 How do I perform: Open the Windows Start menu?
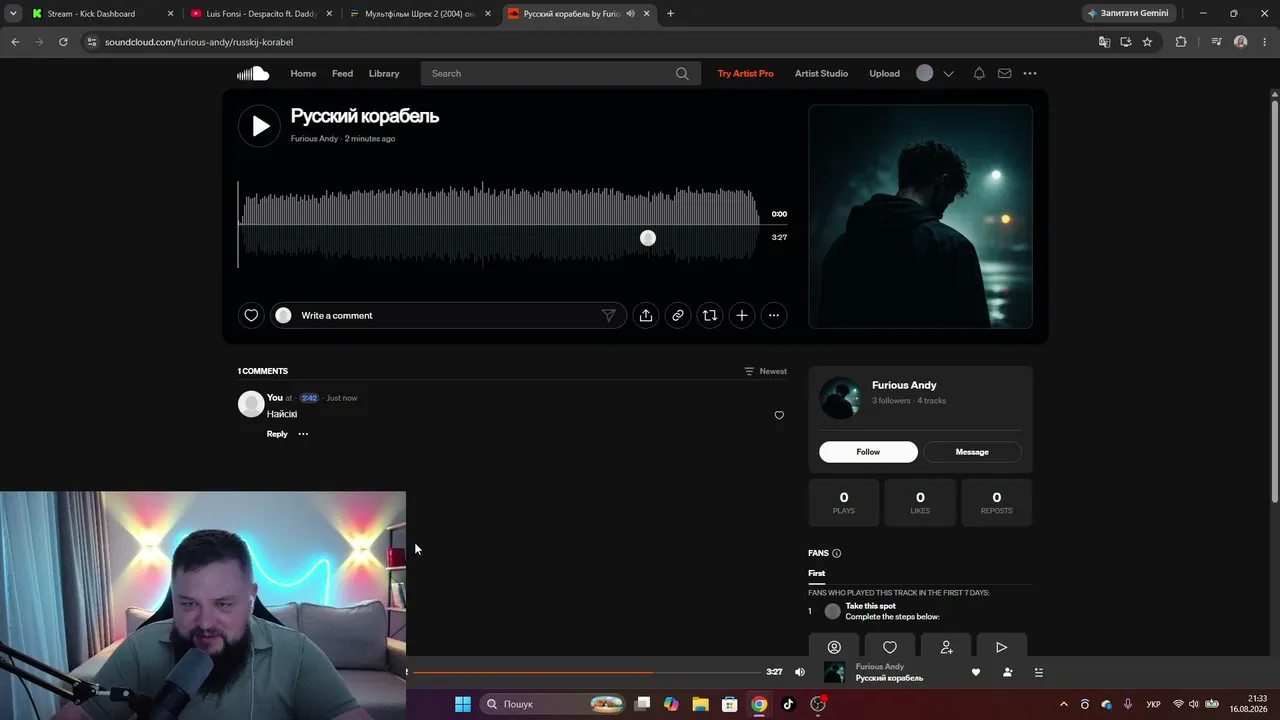click(x=463, y=704)
